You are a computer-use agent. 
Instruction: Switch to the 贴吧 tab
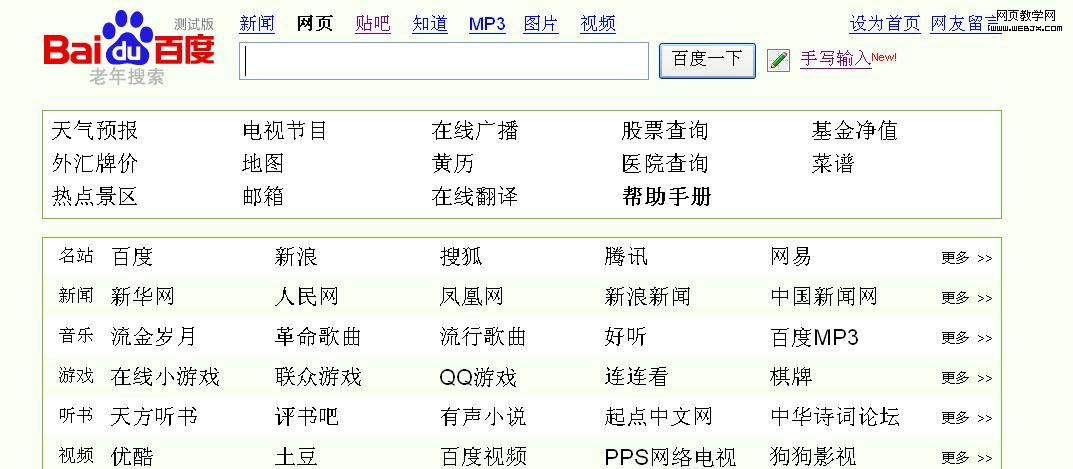point(372,24)
